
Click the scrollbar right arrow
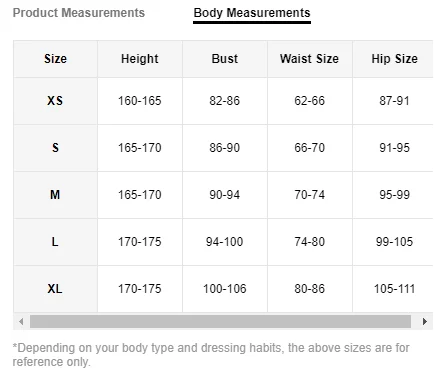(x=425, y=322)
